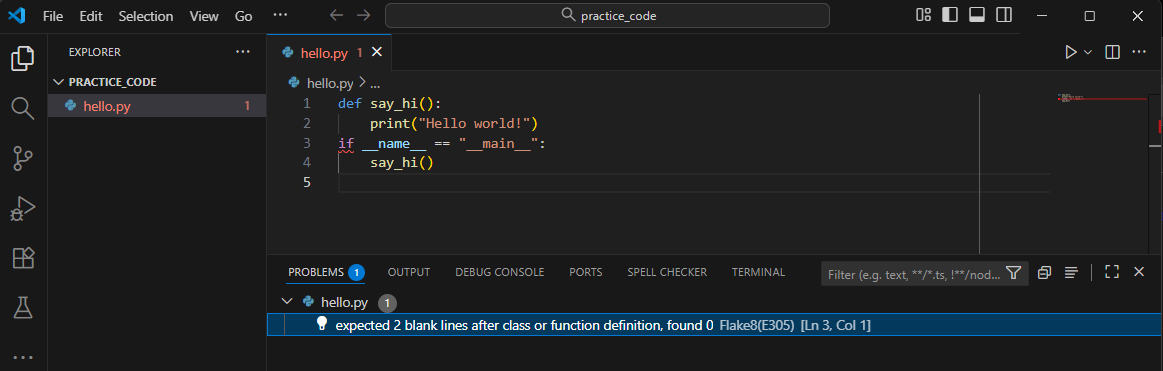Viewport: 1163px width, 371px height.
Task: Select hello.py in the Explorer tree
Action: coord(157,106)
